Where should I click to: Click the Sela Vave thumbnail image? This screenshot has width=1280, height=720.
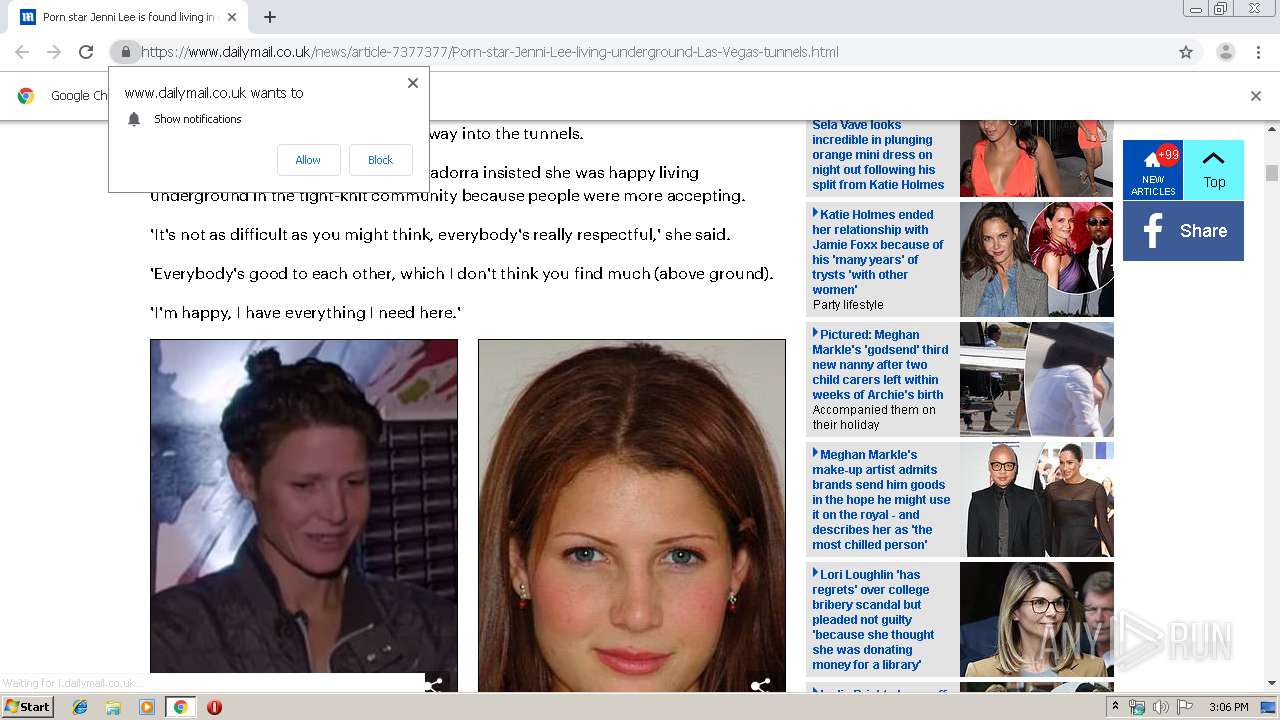[x=1036, y=158]
